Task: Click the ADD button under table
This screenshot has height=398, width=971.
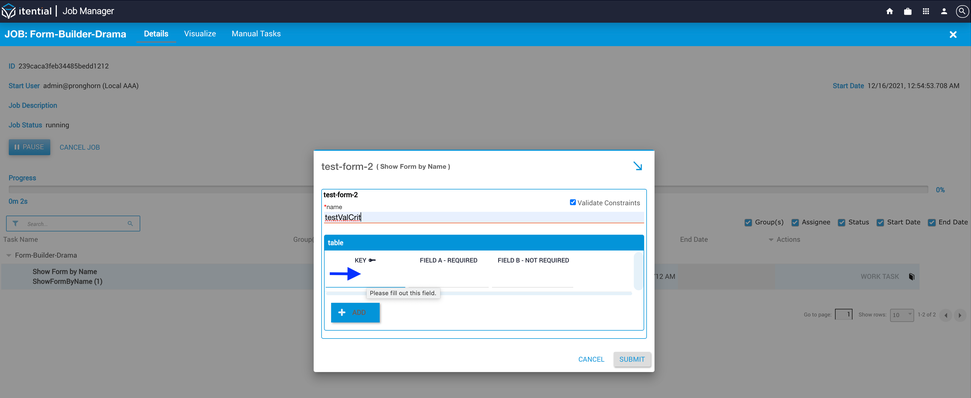Action: [x=355, y=313]
